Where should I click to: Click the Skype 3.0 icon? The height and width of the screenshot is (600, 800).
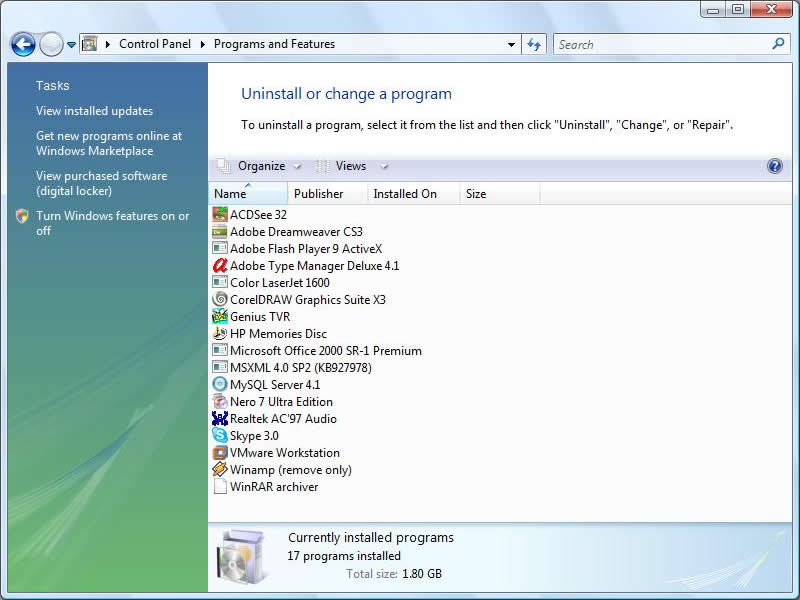pos(220,435)
